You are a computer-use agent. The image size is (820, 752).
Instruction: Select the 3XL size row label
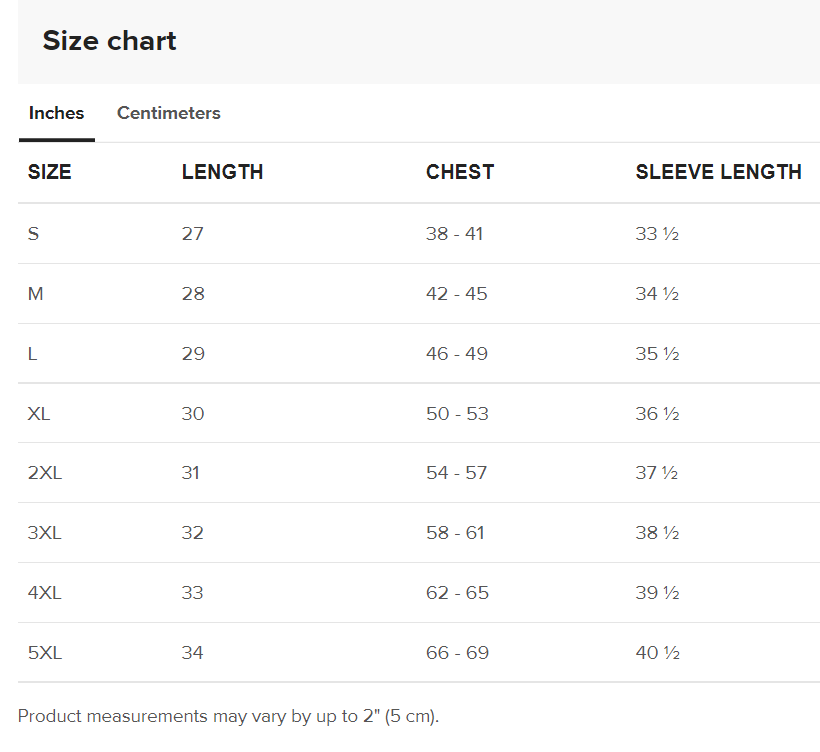click(44, 533)
